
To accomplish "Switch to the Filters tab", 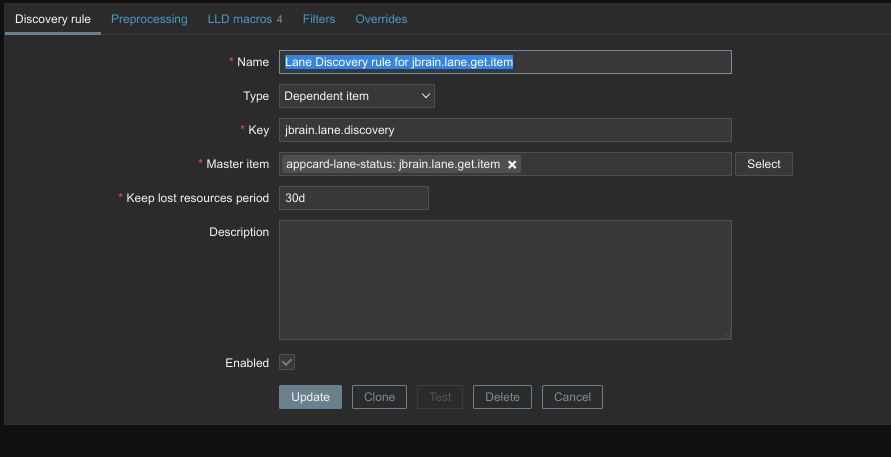I will 319,19.
